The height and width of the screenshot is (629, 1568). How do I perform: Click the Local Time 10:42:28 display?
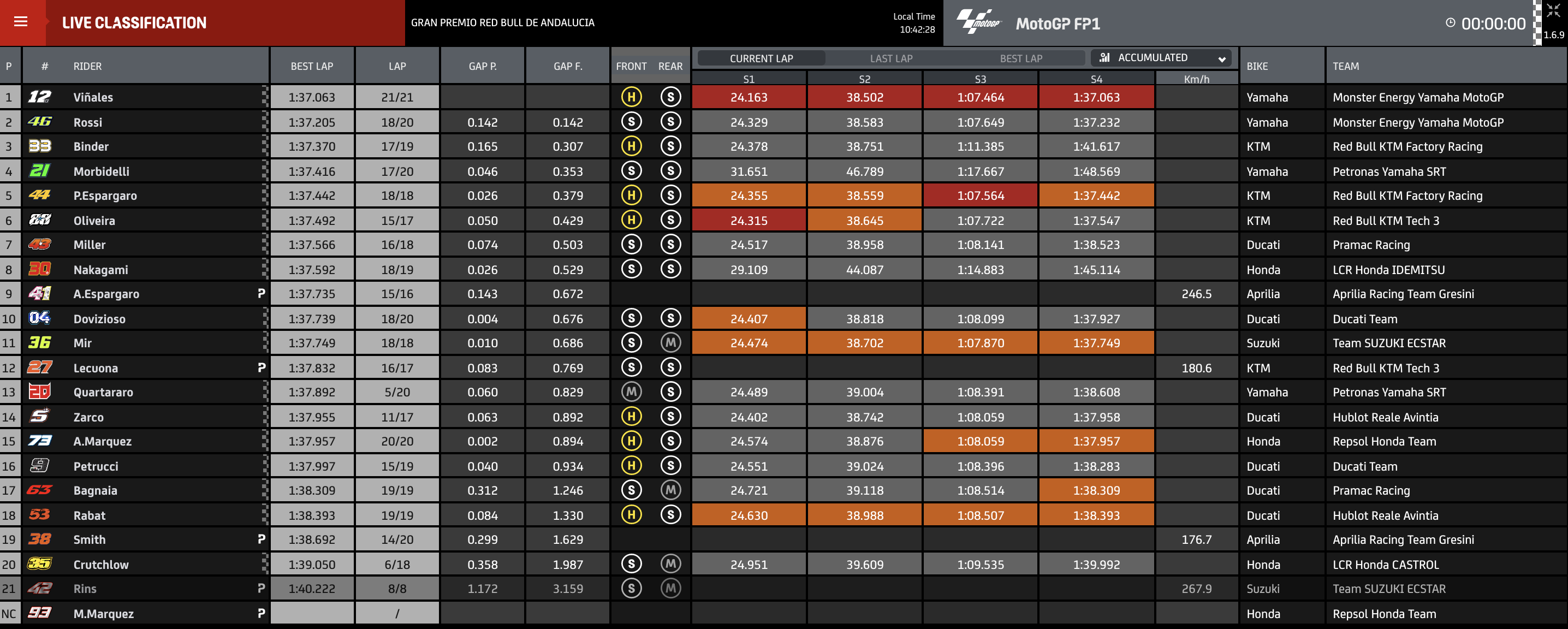point(913,22)
